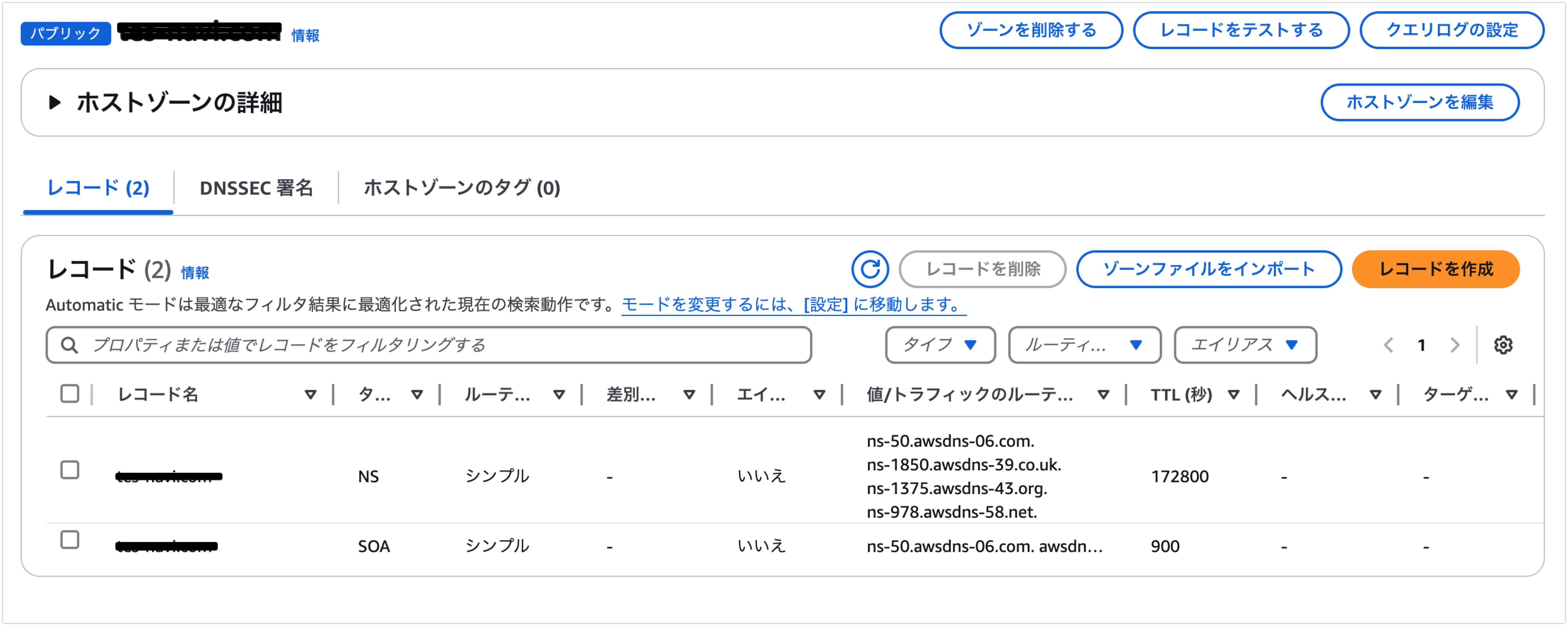Click the refresh records icon

(x=869, y=269)
